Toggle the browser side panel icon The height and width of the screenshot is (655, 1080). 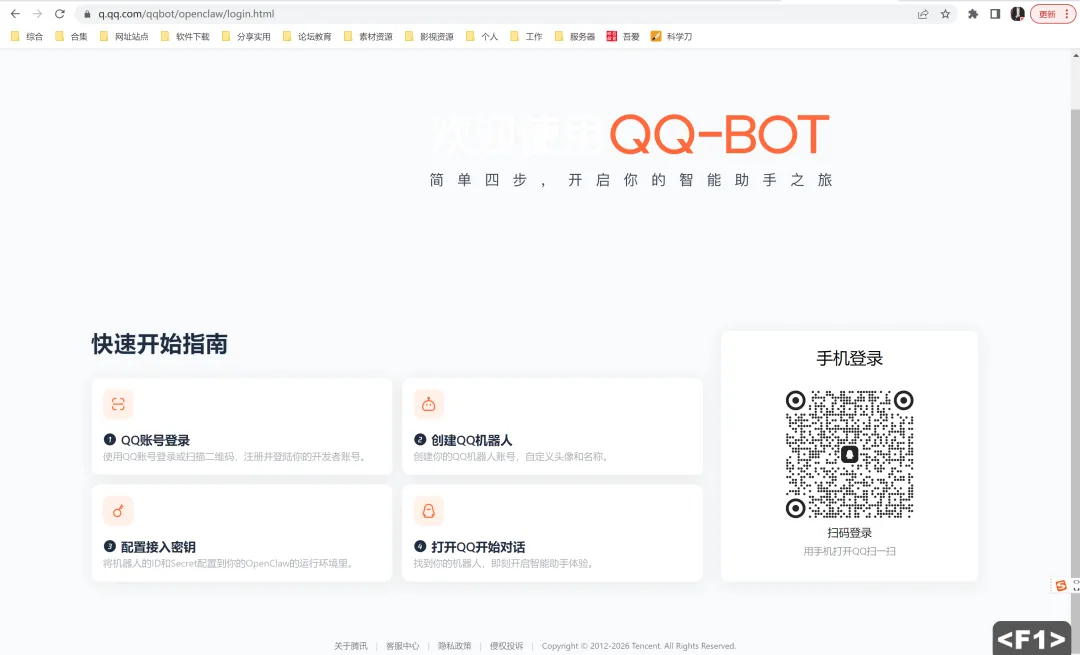[x=995, y=14]
